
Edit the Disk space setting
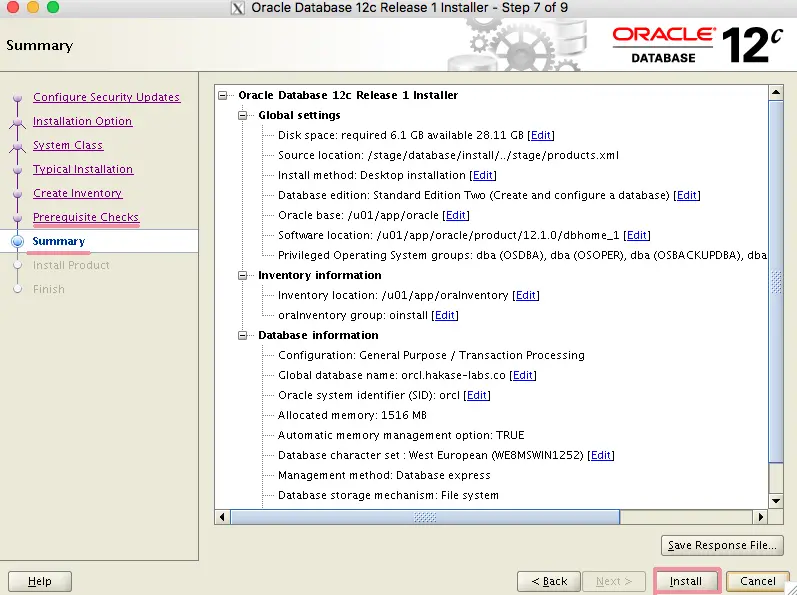[x=541, y=135]
